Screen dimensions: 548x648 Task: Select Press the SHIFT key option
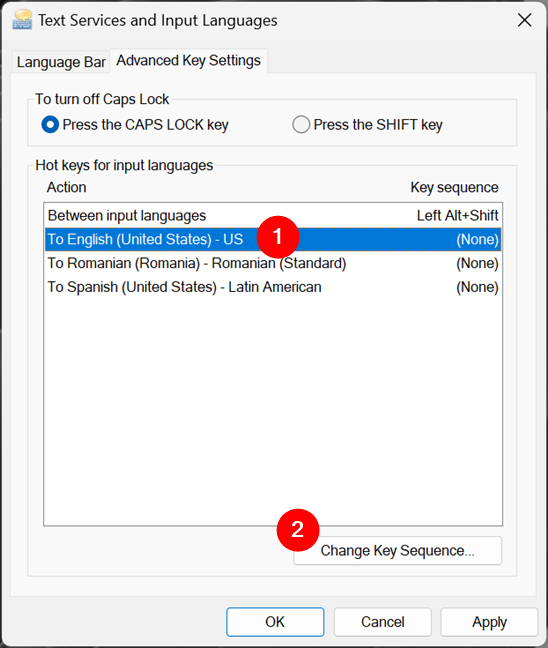[x=367, y=124]
